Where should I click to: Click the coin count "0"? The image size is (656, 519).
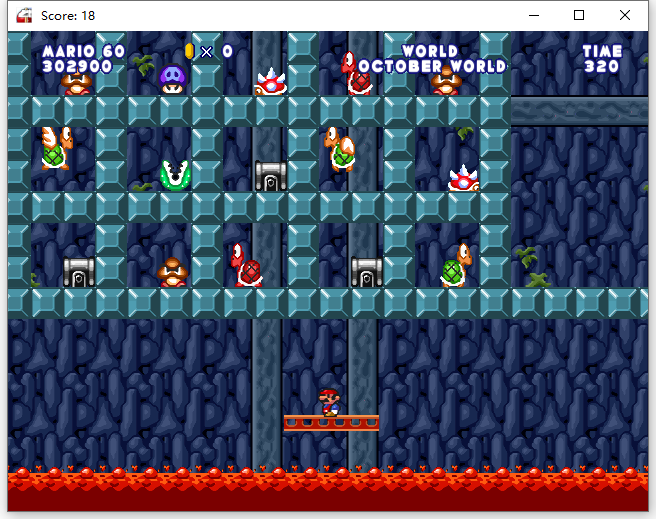[x=227, y=51]
